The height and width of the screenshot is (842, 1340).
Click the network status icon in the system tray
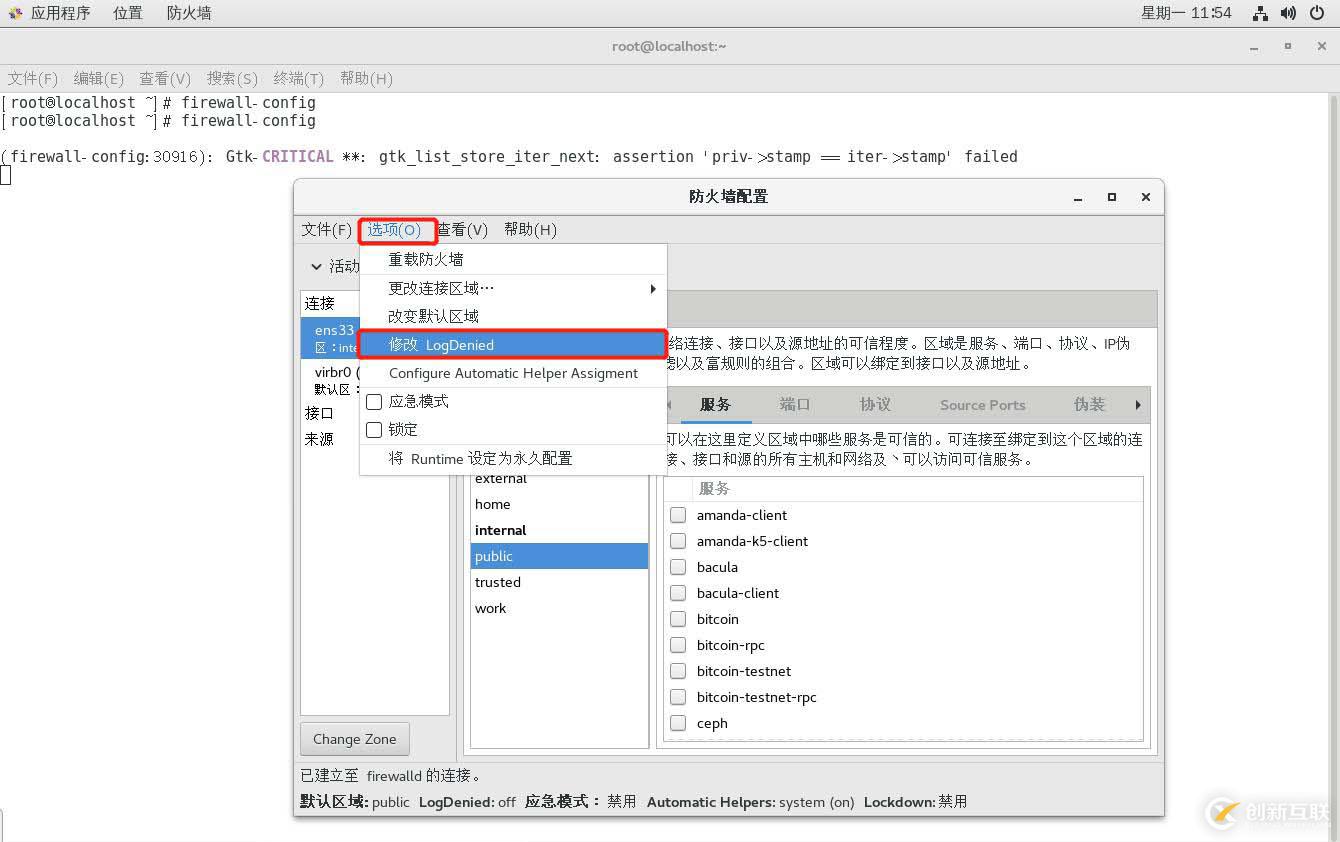pos(1260,13)
